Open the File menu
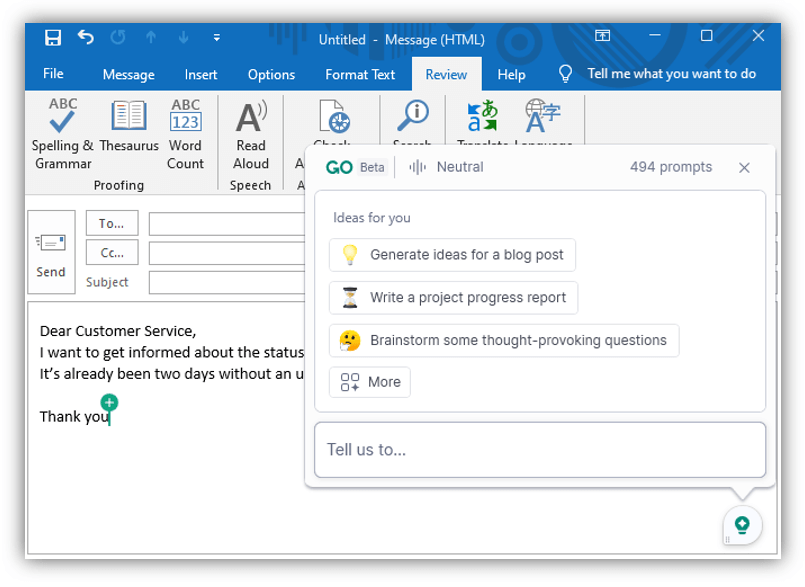 (53, 74)
